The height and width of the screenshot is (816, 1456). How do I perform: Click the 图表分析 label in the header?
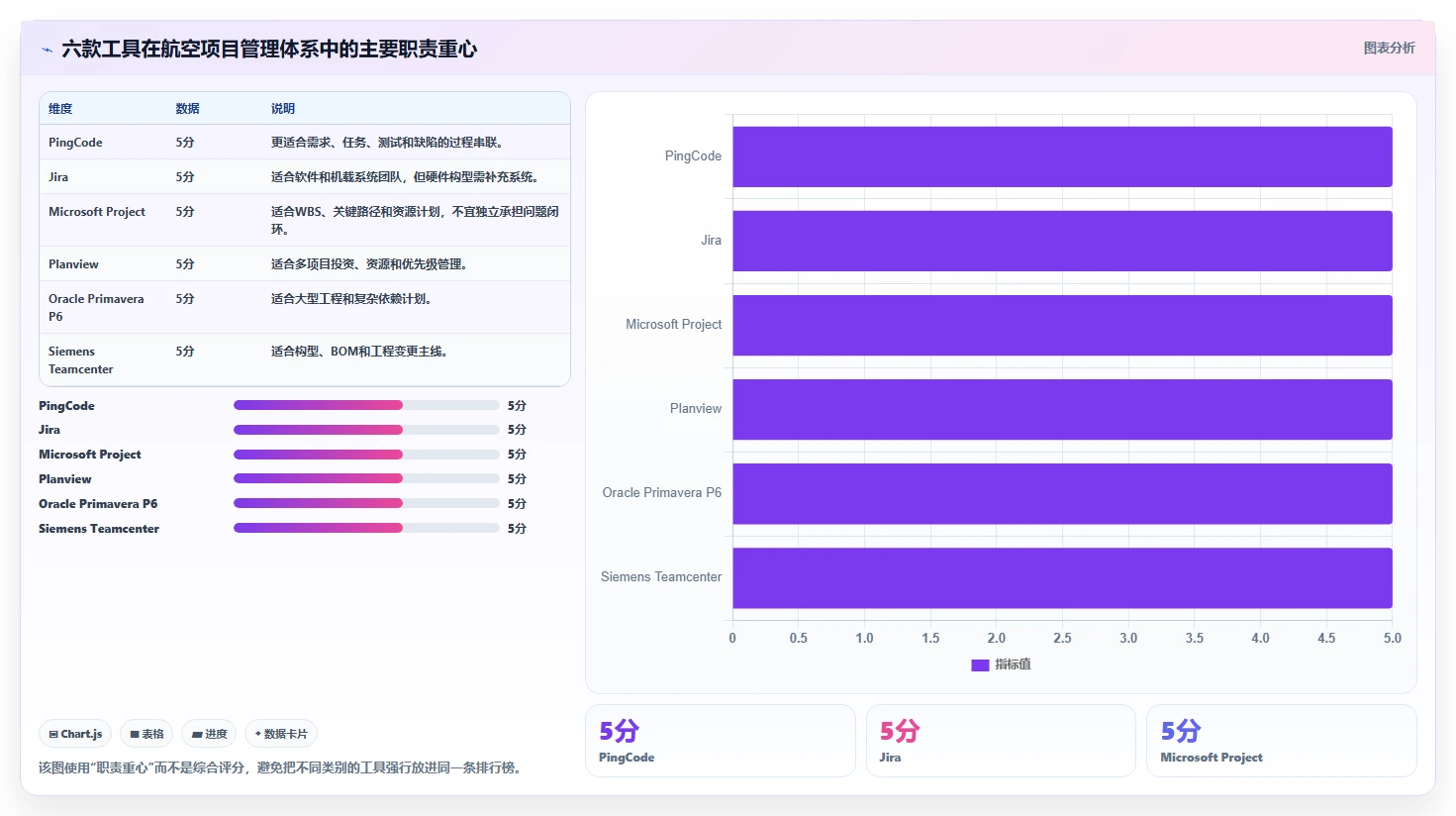pos(1389,48)
